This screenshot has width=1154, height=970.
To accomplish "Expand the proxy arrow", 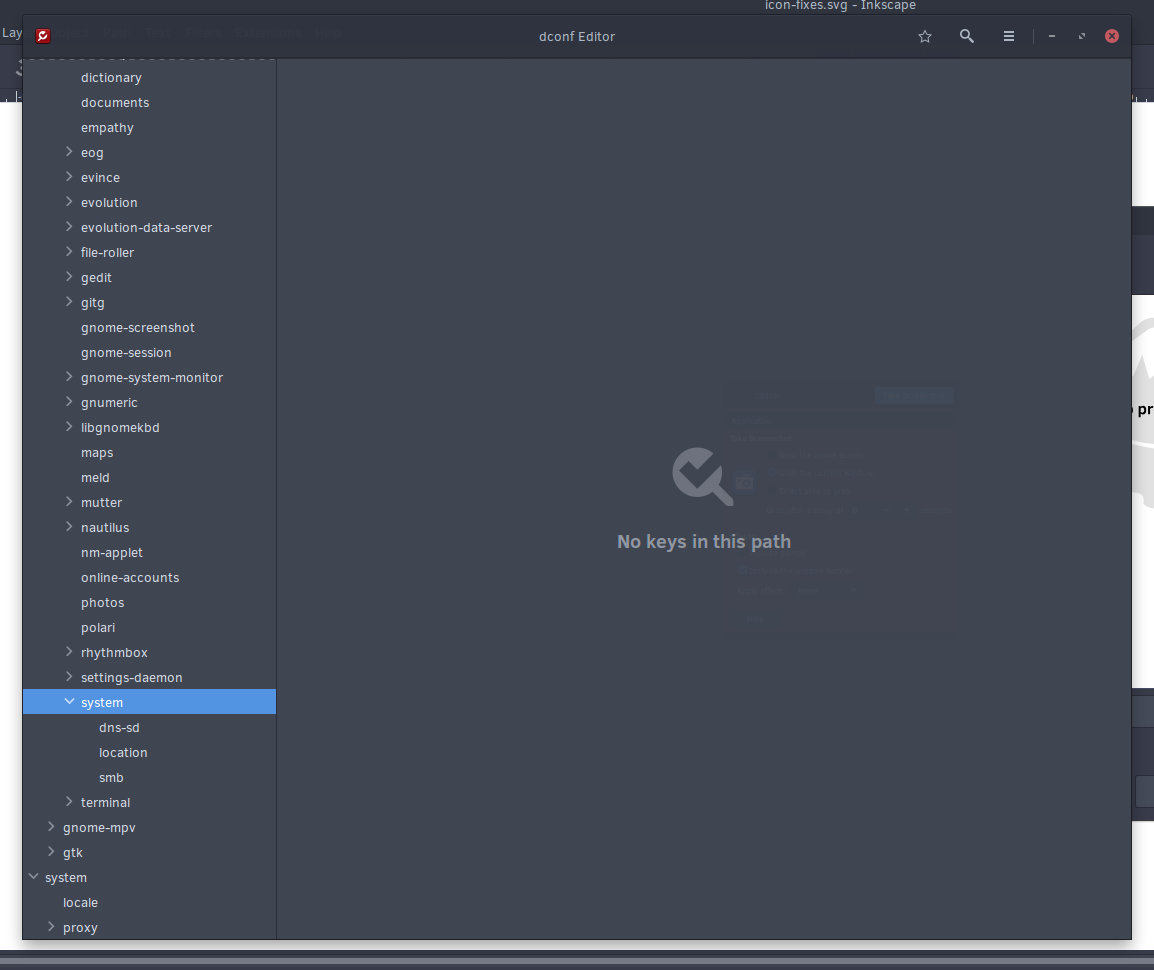I will pos(51,927).
